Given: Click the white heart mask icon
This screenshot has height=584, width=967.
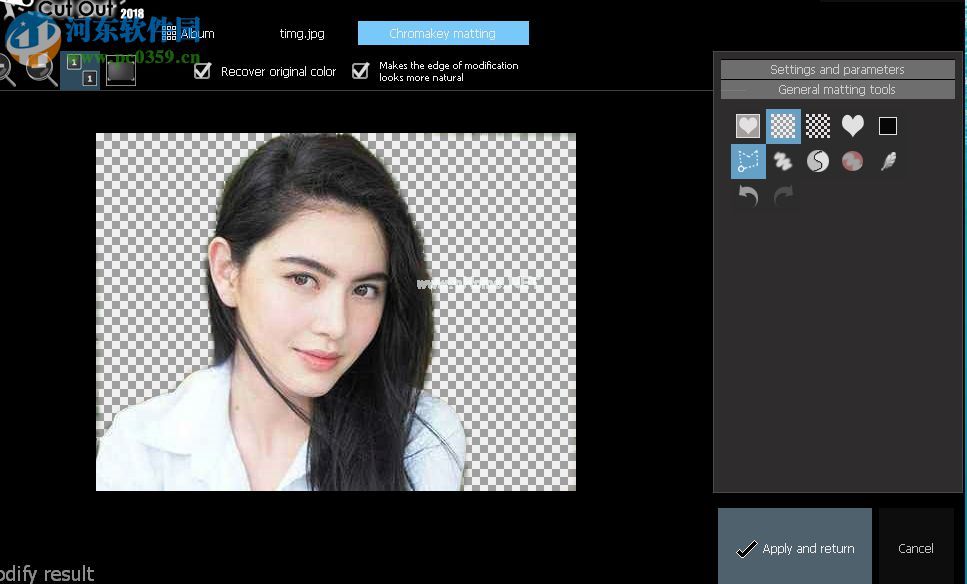Looking at the screenshot, I should [852, 126].
